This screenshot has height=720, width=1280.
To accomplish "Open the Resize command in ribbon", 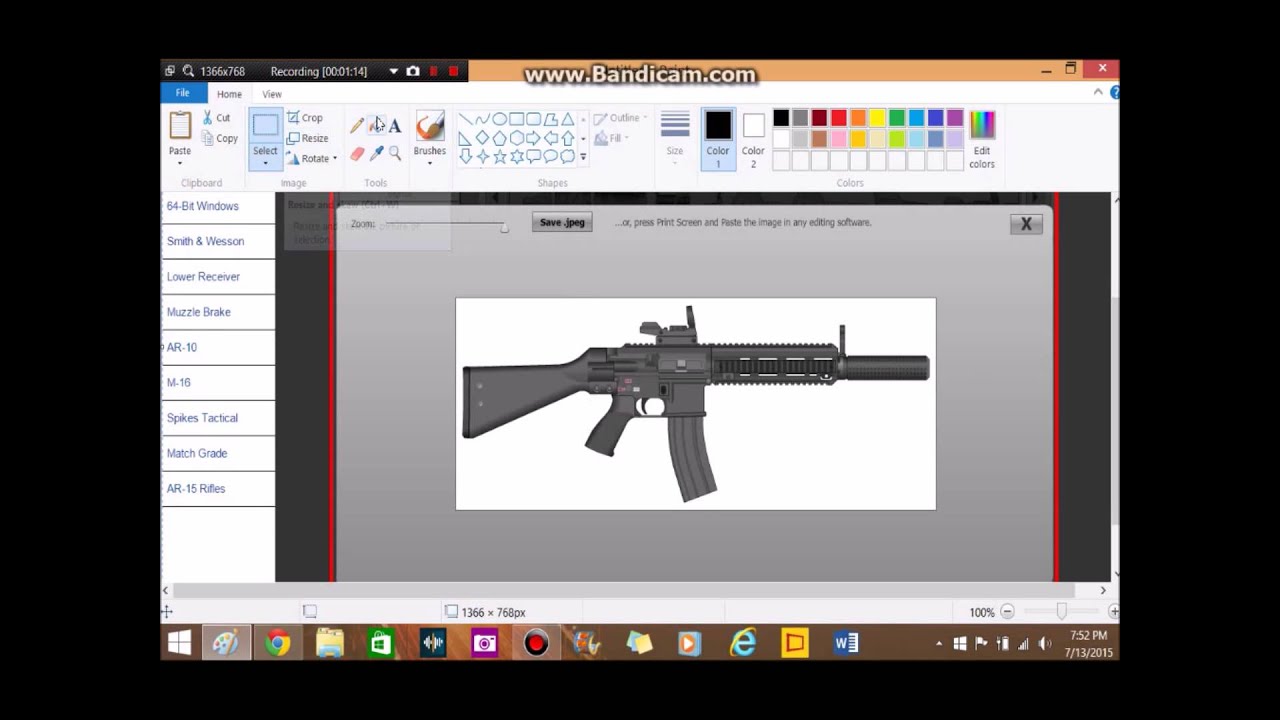I will tap(308, 138).
